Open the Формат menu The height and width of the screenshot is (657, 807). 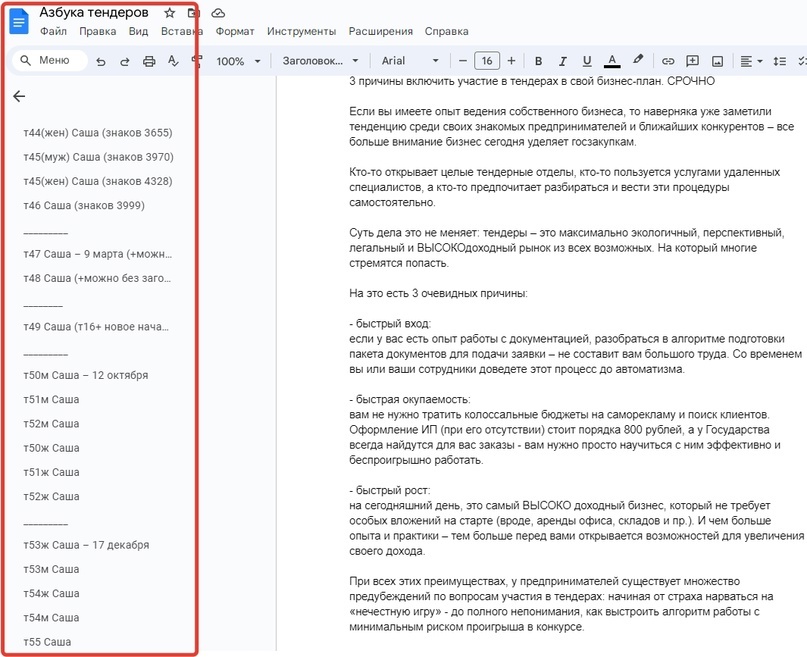coord(235,31)
